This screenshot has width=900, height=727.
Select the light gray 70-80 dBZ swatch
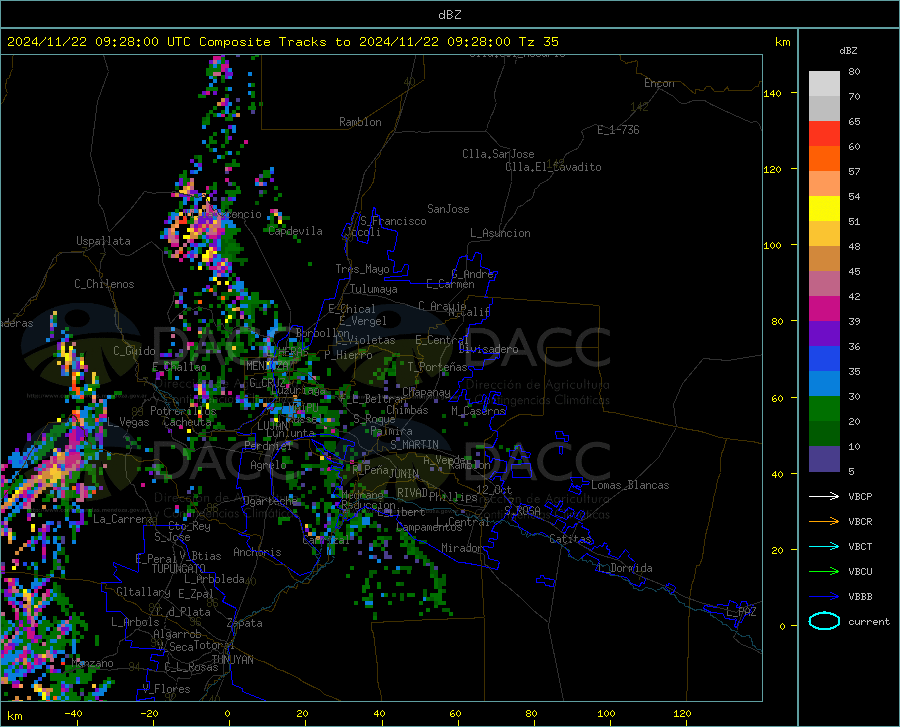pos(824,84)
